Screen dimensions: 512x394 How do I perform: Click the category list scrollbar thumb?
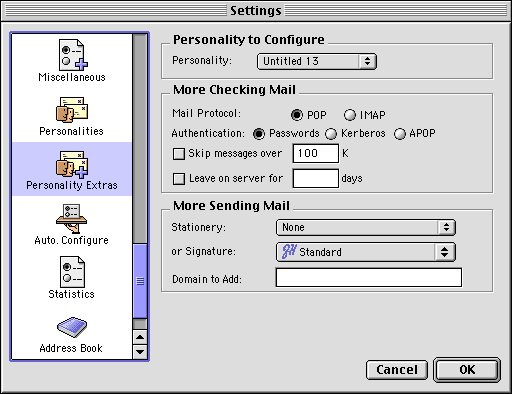click(x=140, y=281)
